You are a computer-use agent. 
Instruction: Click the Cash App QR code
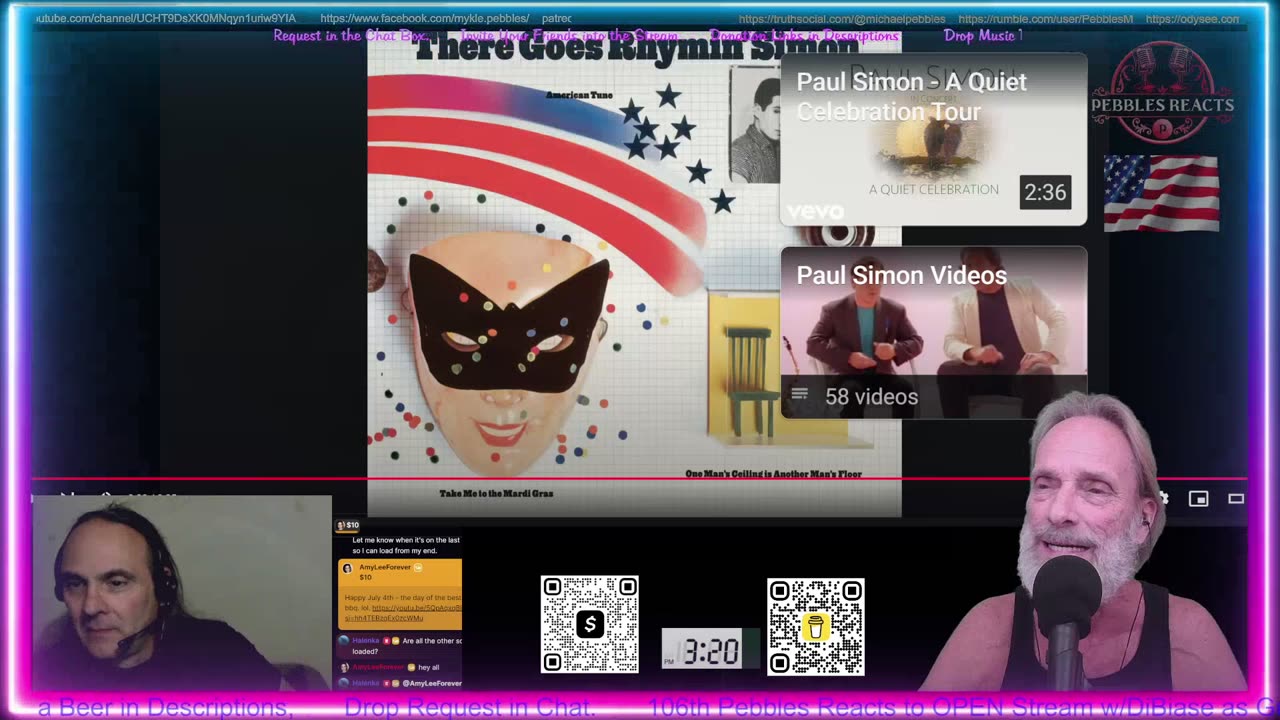(590, 624)
